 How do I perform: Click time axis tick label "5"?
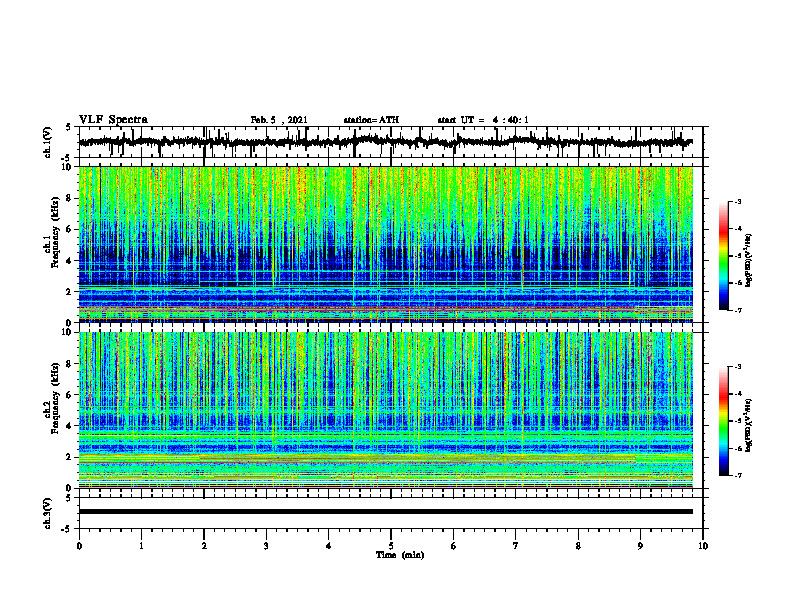click(391, 546)
